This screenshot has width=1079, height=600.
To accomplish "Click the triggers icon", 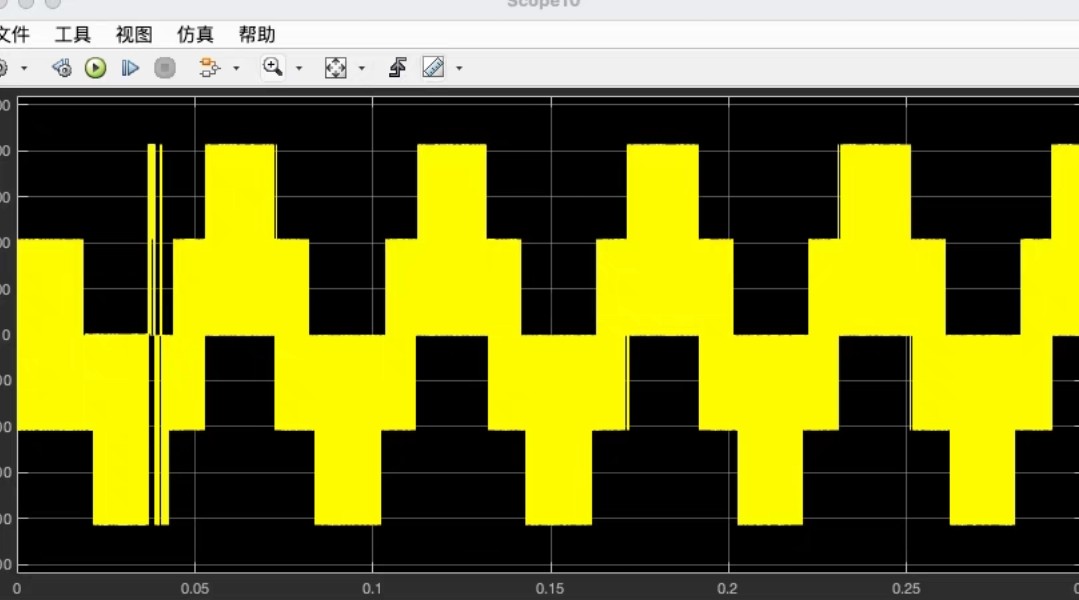I will pyautogui.click(x=397, y=67).
